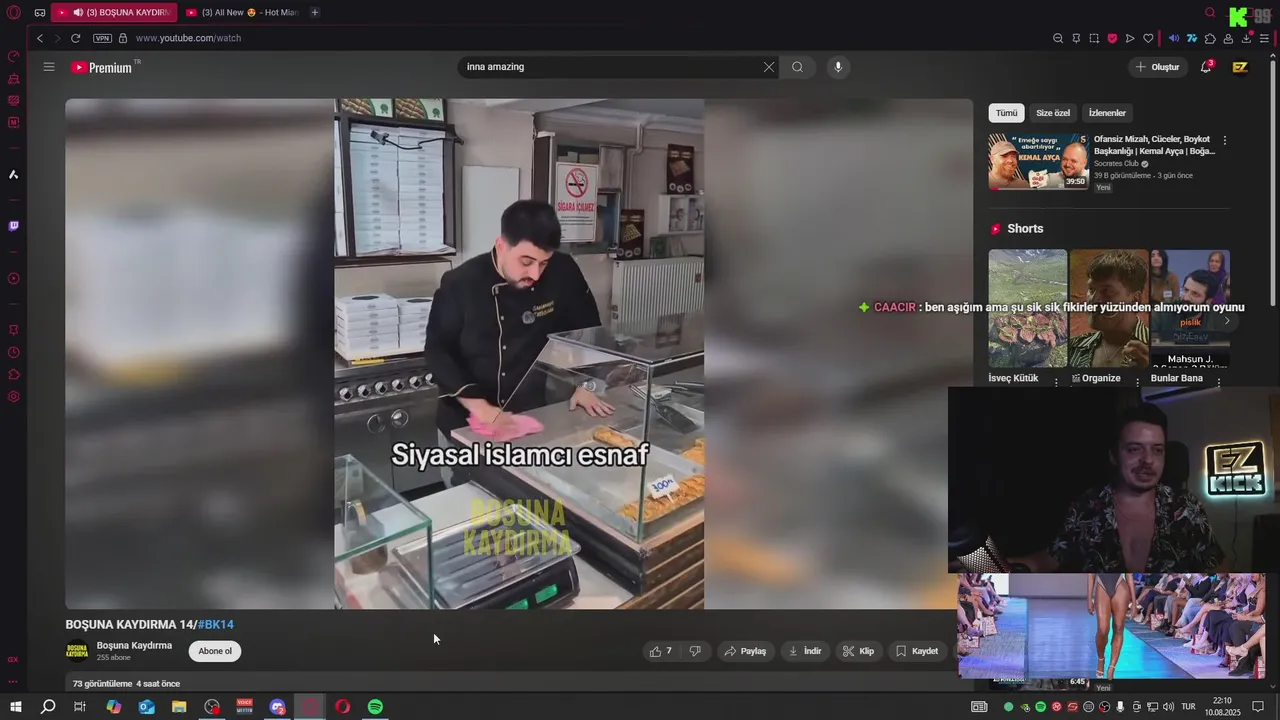Clear the search box with the X
The width and height of the screenshot is (1280, 720).
point(769,67)
